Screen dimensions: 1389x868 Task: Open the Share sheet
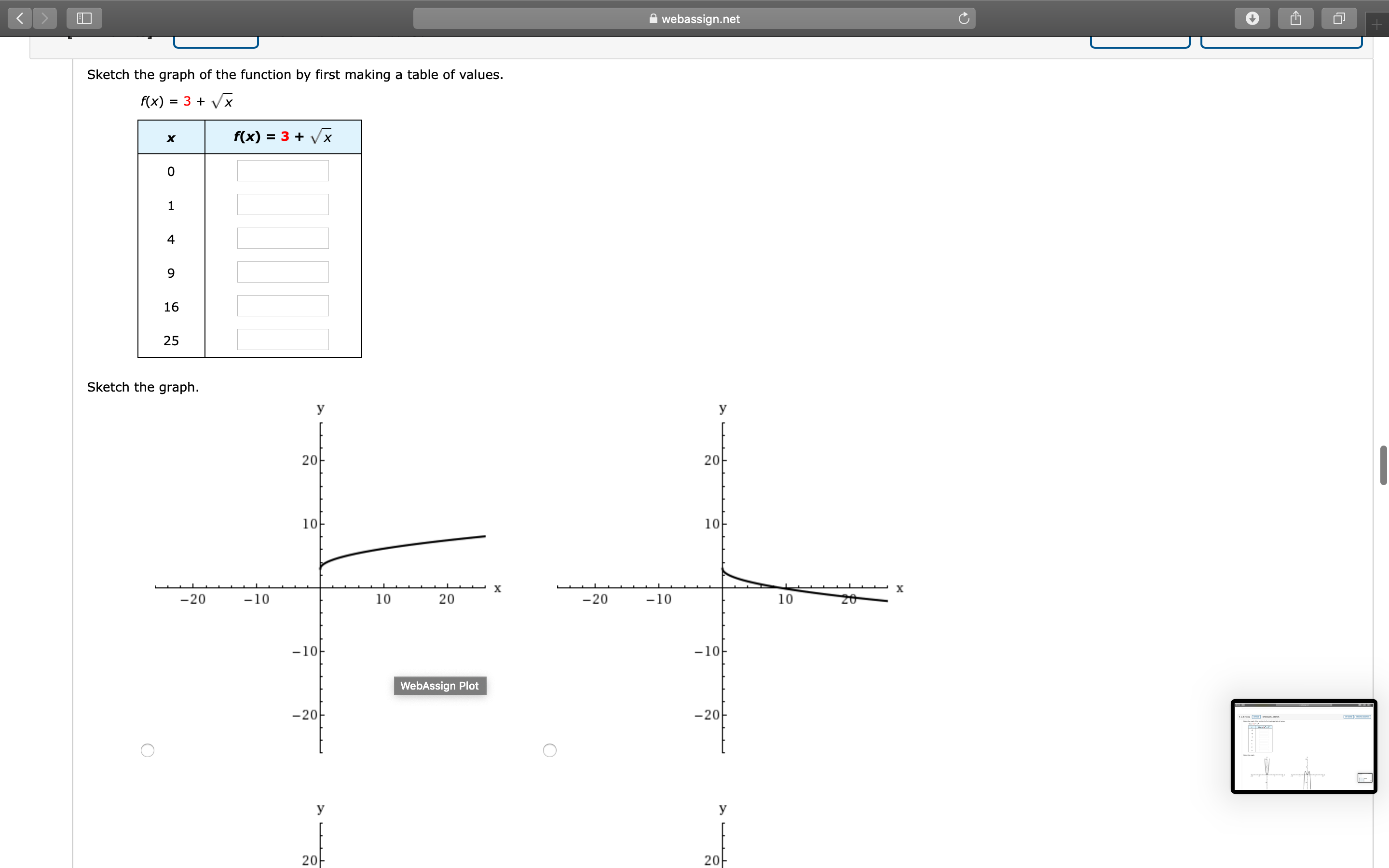(x=1295, y=18)
